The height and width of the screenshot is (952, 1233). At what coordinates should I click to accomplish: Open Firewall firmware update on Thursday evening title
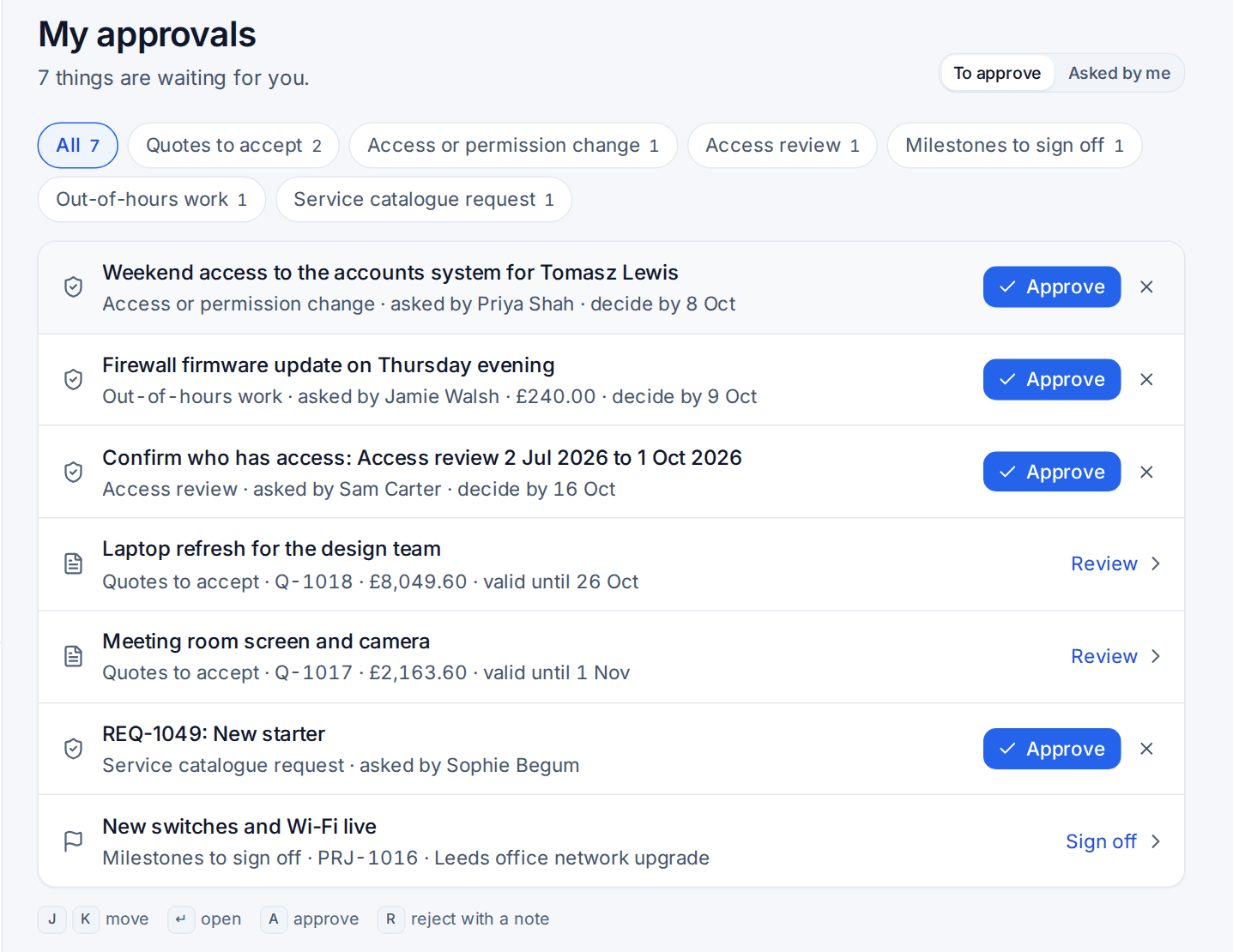point(329,365)
